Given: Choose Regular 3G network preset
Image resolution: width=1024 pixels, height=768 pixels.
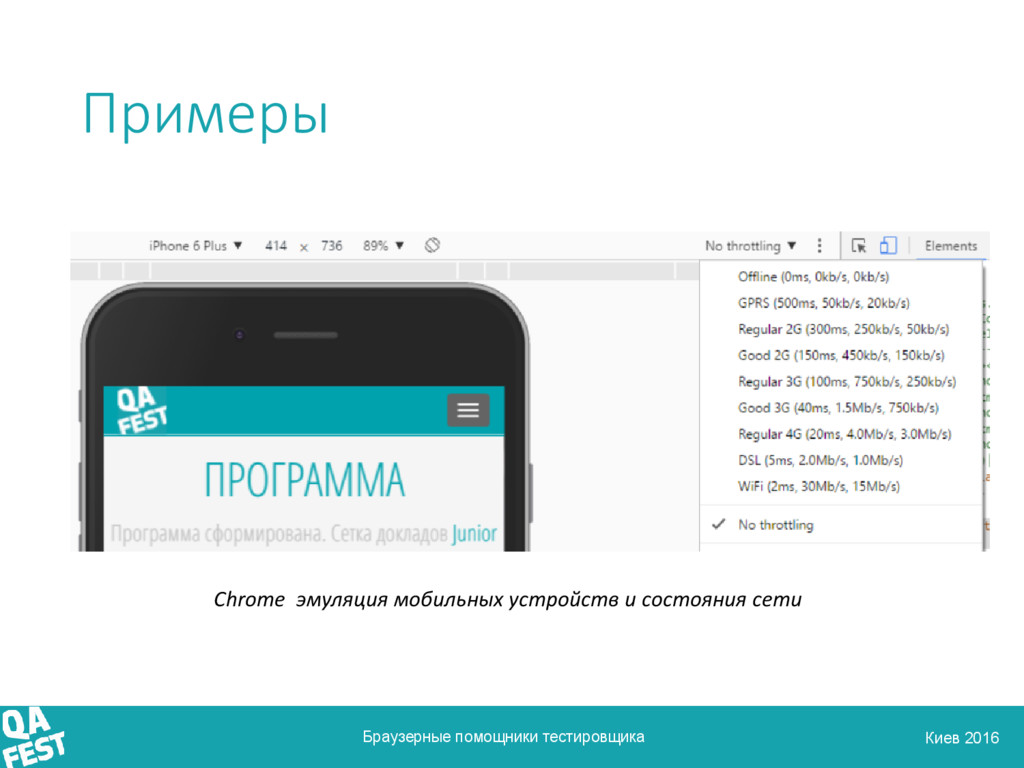Looking at the screenshot, I should 841,381.
